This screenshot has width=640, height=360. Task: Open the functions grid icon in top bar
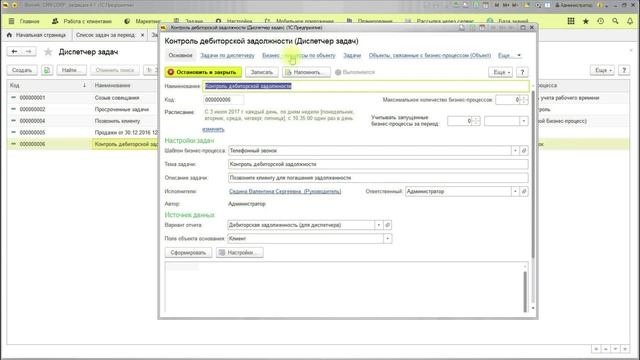click(571, 21)
